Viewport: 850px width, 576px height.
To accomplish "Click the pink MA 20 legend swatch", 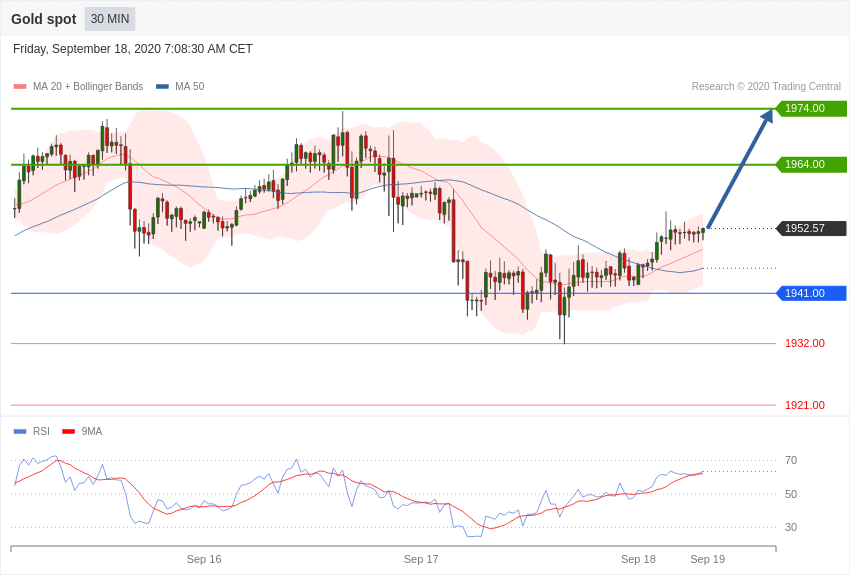I will (20, 86).
